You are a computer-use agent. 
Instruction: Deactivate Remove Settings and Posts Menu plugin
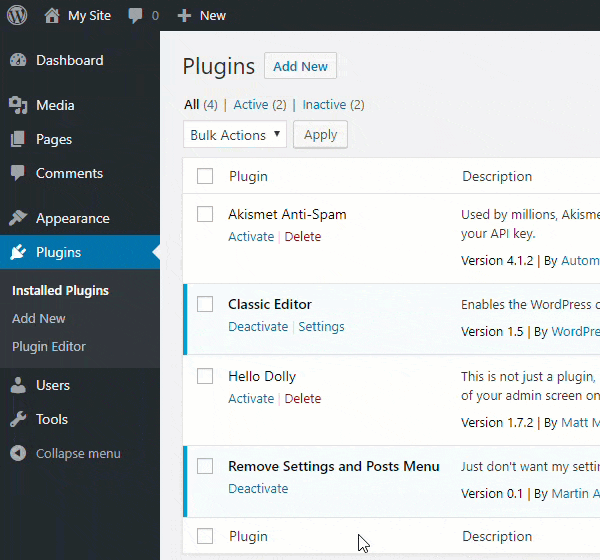258,488
